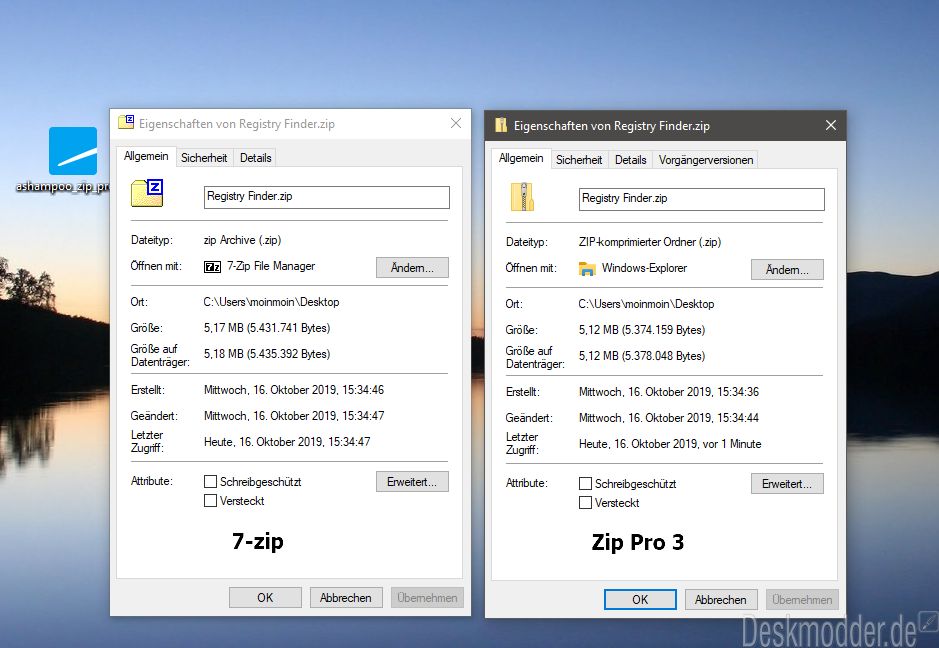Viewport: 939px width, 648px height.
Task: Click '5,18 MB (5.435.392 Bytes)' disk size
Action: [x=267, y=354]
